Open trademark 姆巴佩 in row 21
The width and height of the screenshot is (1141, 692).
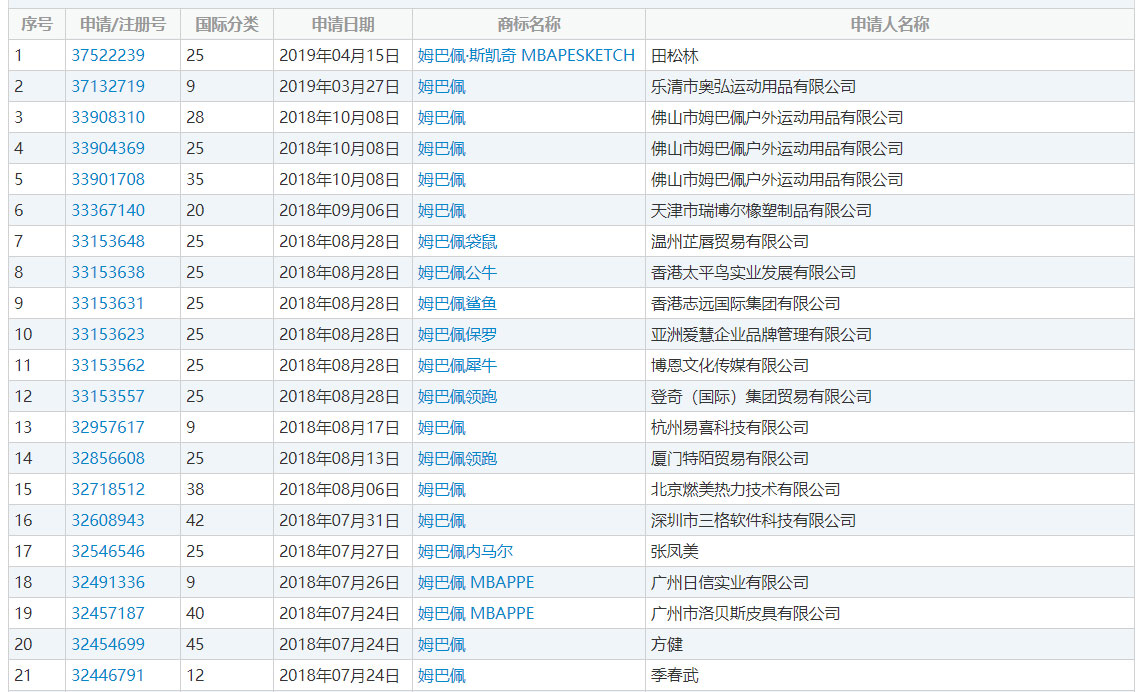click(x=442, y=676)
